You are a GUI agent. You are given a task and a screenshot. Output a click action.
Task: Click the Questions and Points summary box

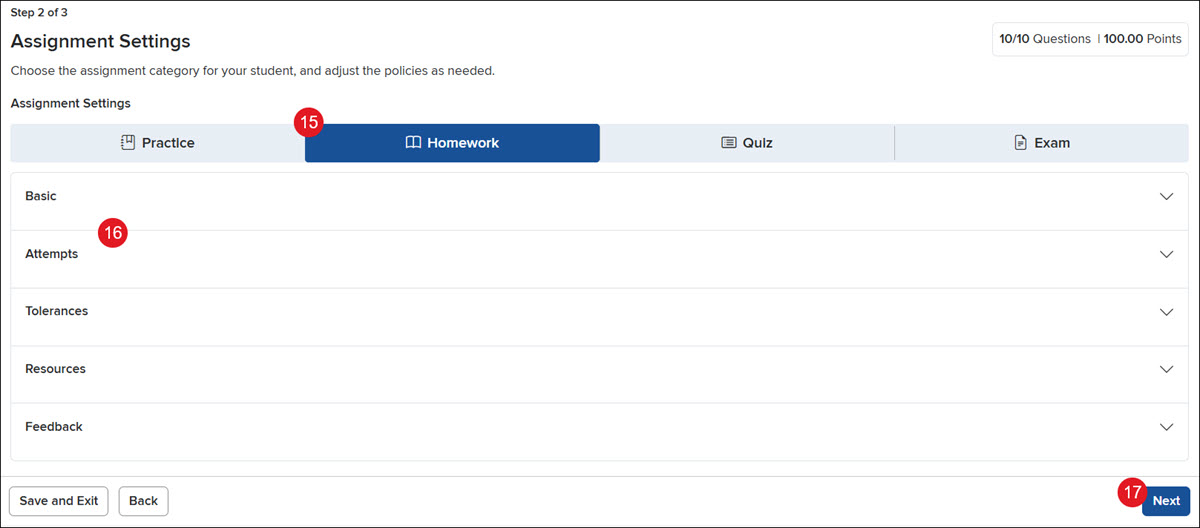point(1090,39)
